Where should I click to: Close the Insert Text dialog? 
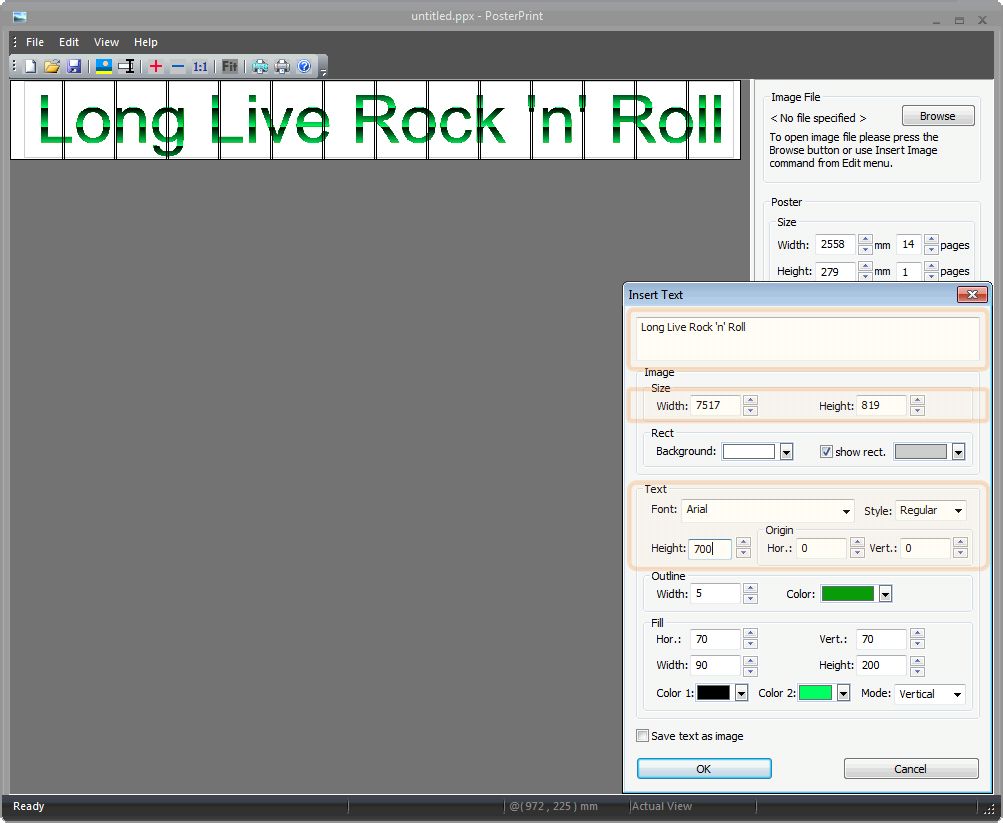972,294
